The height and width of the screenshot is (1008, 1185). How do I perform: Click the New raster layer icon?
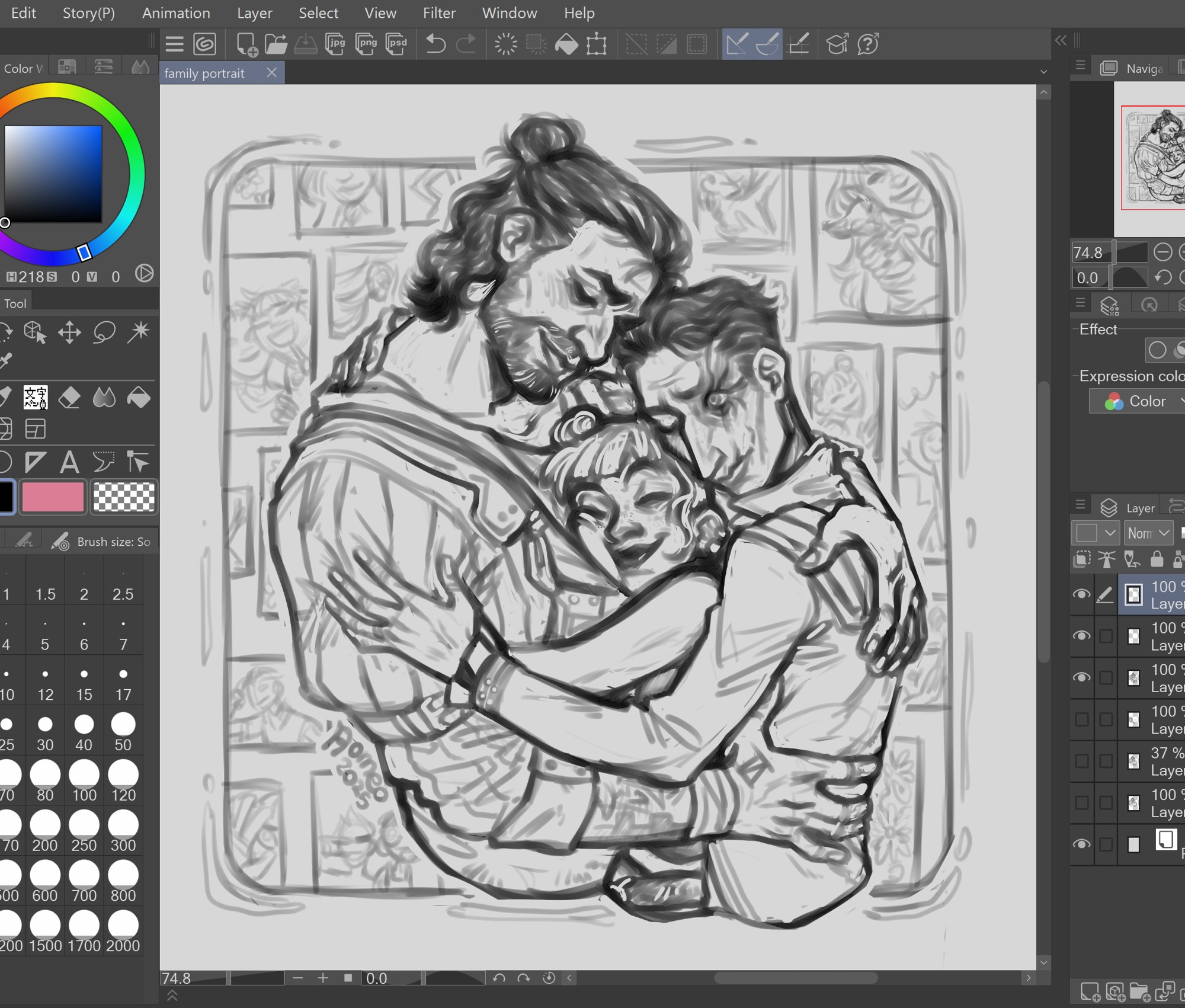1090,991
